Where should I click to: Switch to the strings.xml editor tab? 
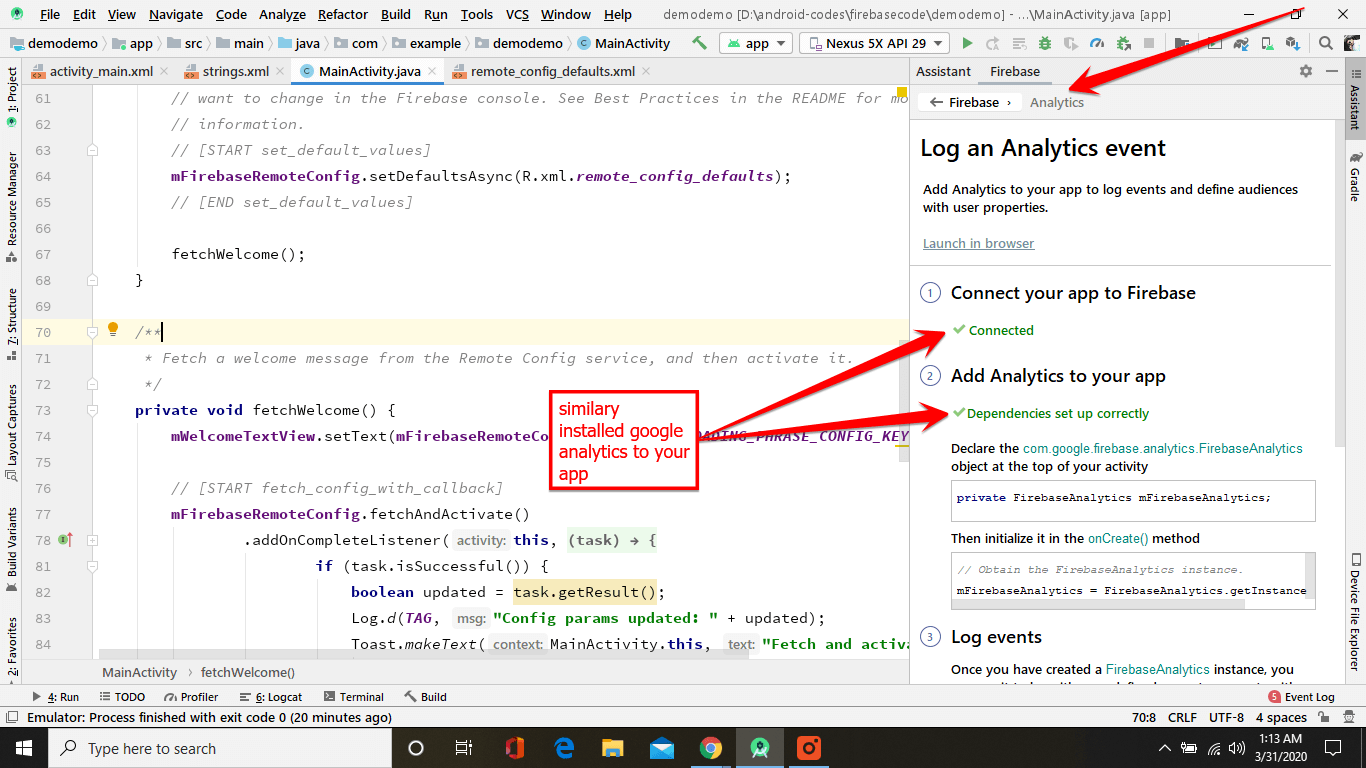236,71
